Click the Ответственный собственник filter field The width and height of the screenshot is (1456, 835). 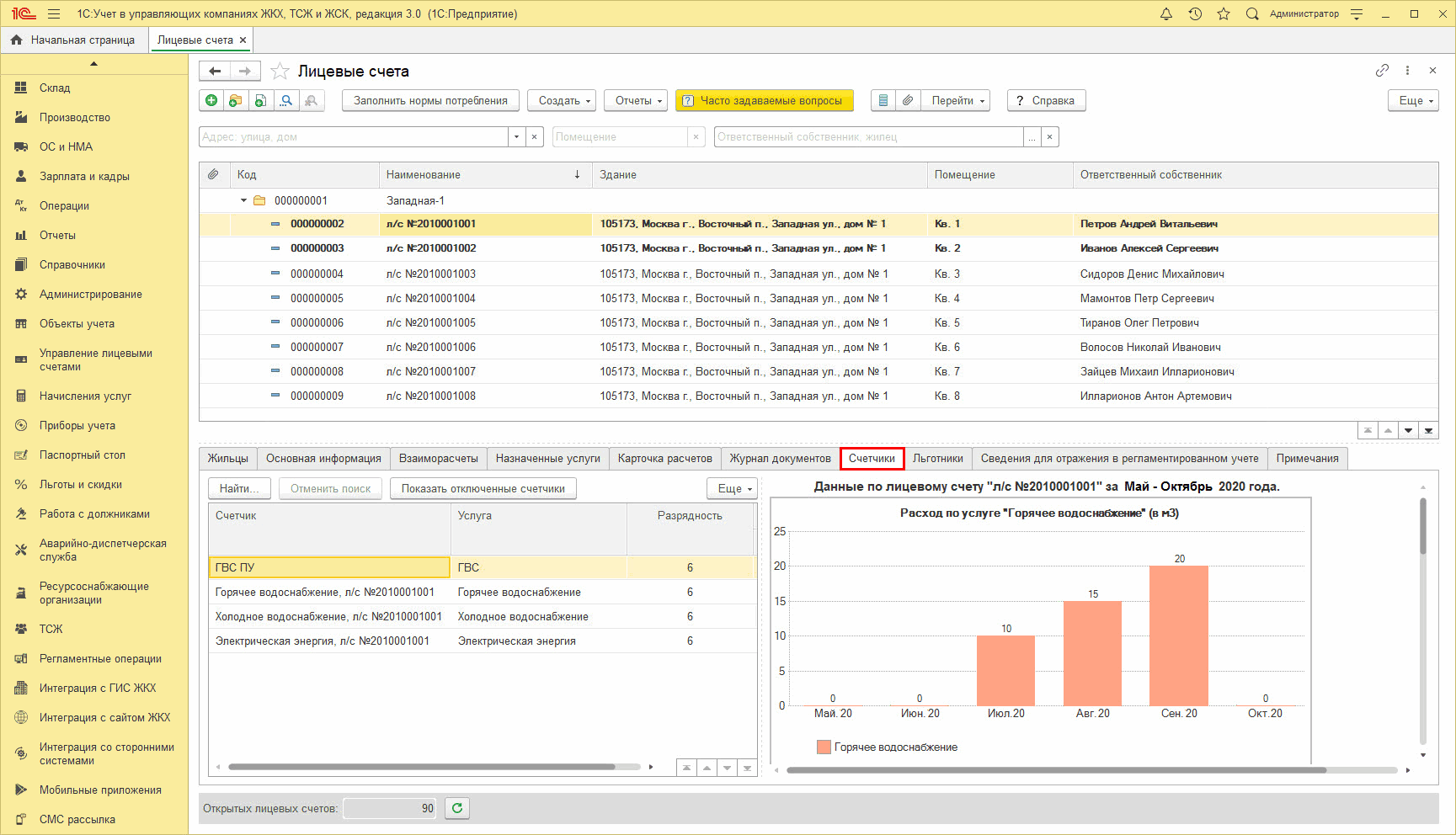pyautogui.click(x=868, y=136)
